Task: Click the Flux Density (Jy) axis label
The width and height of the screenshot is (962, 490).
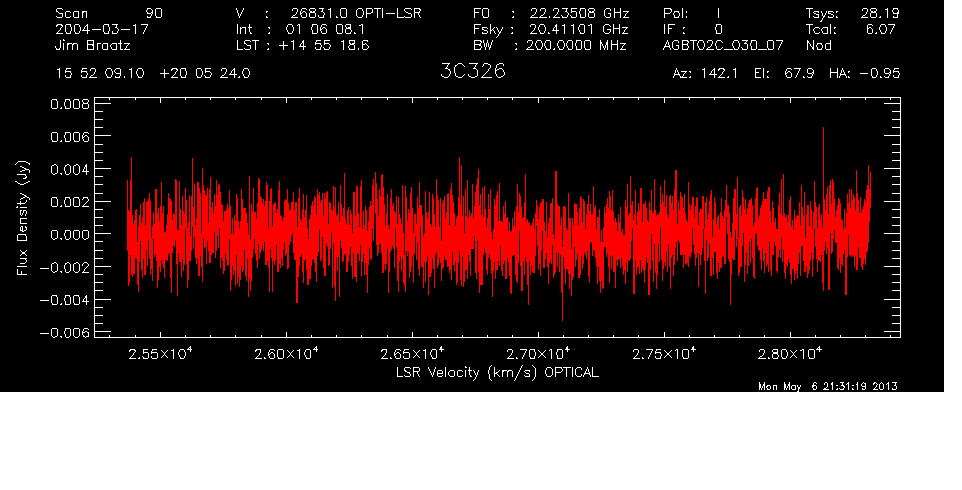Action: click(22, 220)
